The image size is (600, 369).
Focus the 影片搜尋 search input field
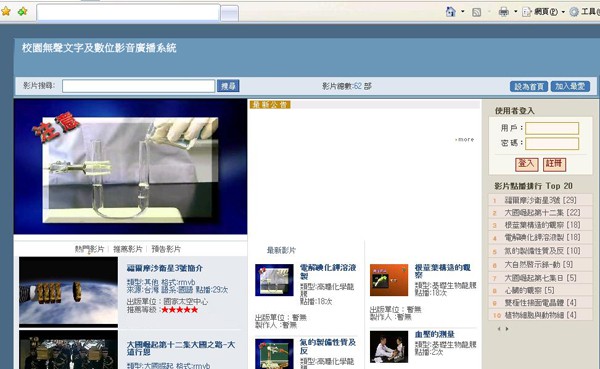point(138,86)
